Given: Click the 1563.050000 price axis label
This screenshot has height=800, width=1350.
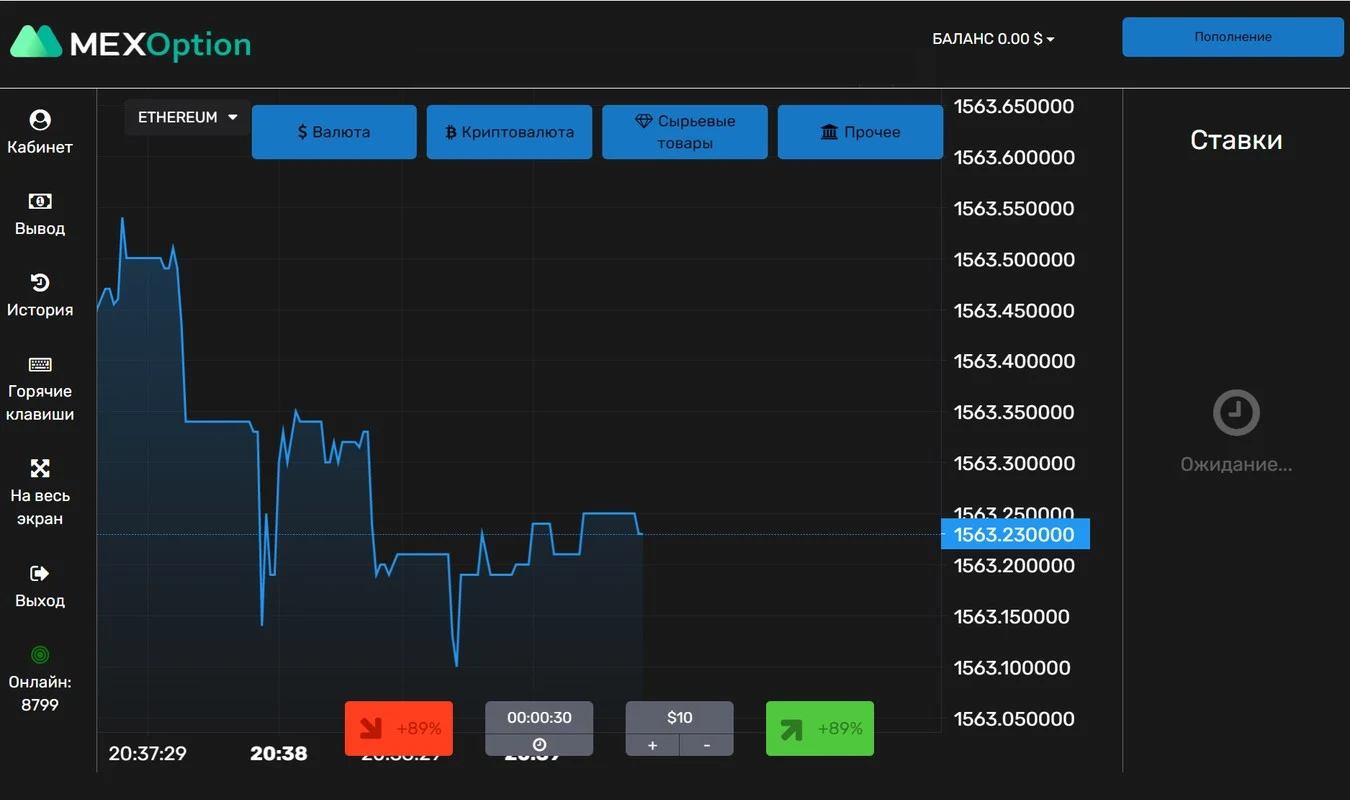Looking at the screenshot, I should pos(1014,718).
